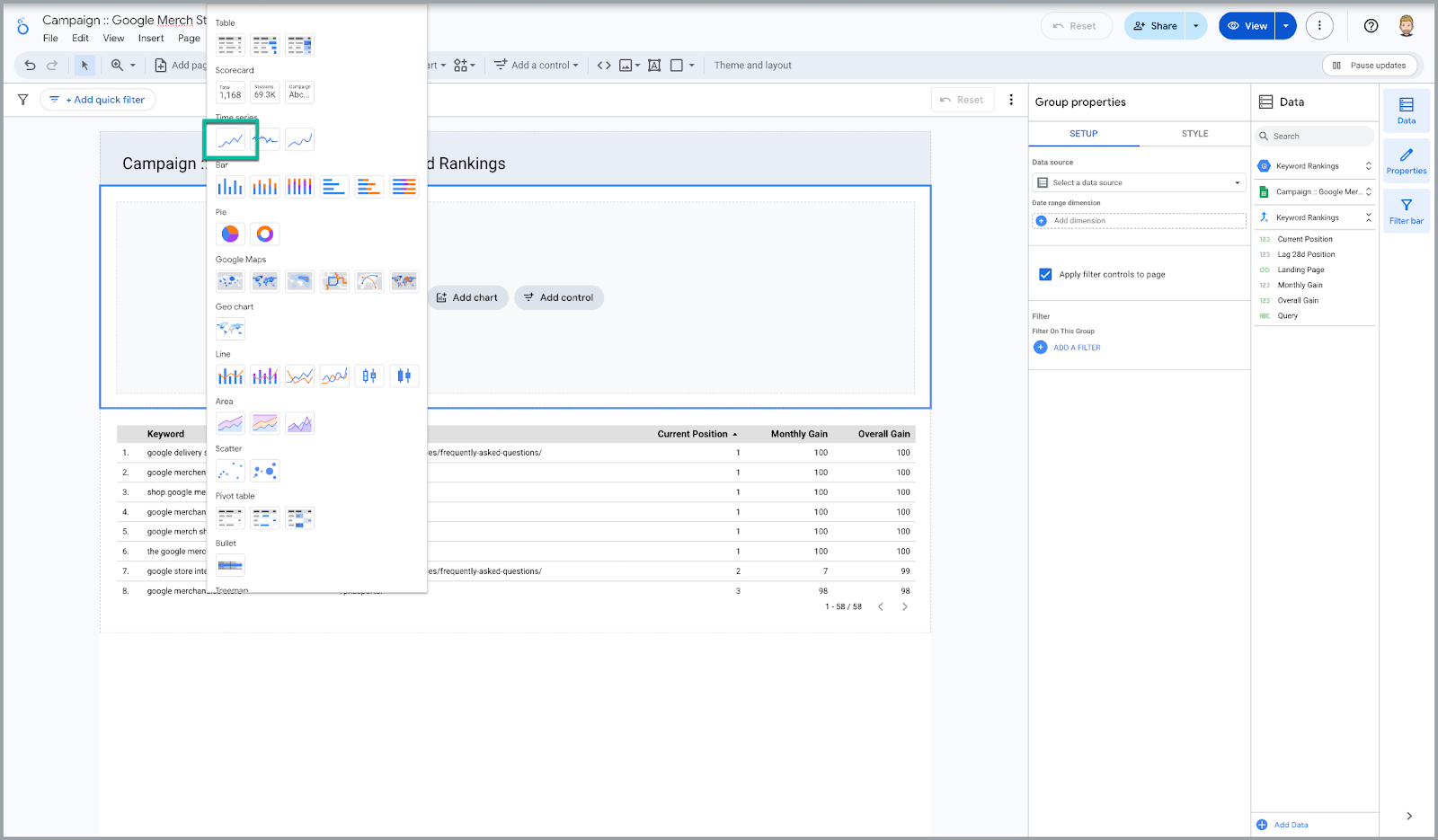Choose the column bar chart icon

pyautogui.click(x=230, y=186)
